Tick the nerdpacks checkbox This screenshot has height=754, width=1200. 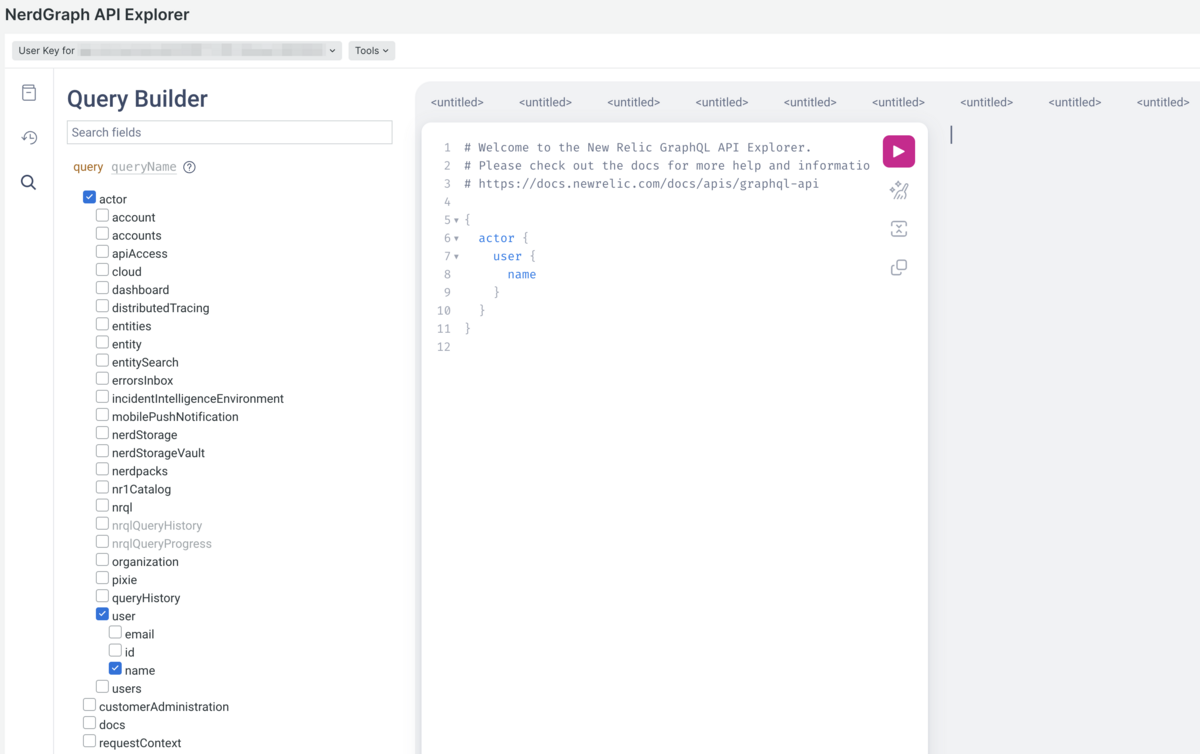coord(102,469)
